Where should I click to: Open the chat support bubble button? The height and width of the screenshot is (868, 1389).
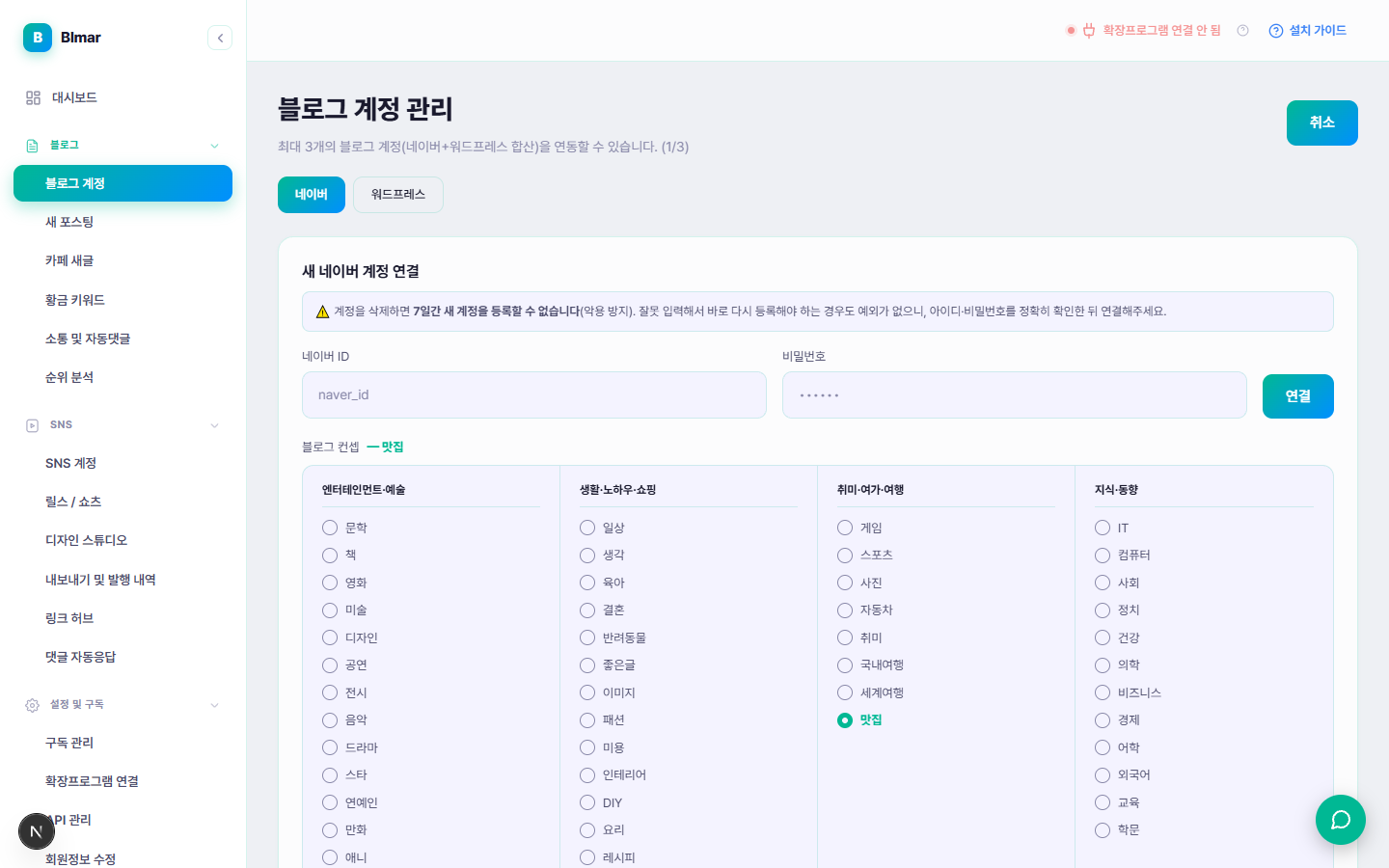(1341, 820)
